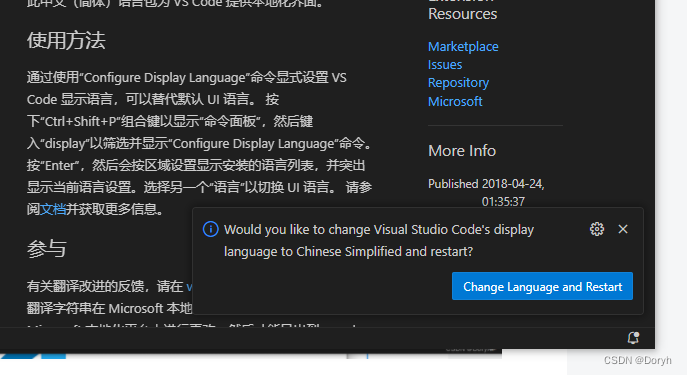This screenshot has width=687, height=375.
Task: Click the info icon in the notification
Action: [211, 229]
